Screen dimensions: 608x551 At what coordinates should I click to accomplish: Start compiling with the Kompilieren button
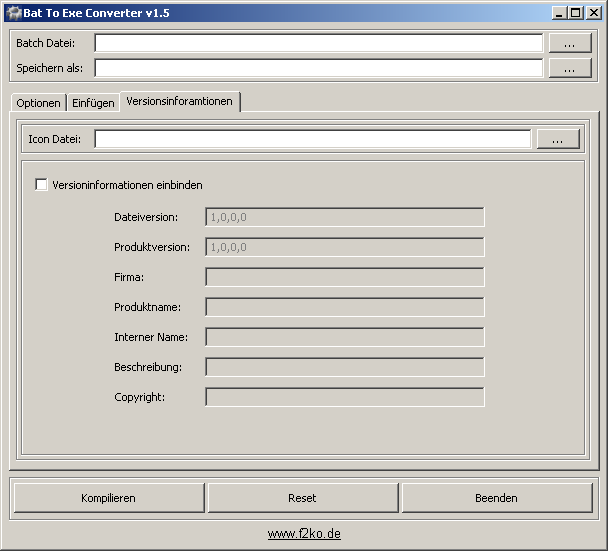pos(109,498)
